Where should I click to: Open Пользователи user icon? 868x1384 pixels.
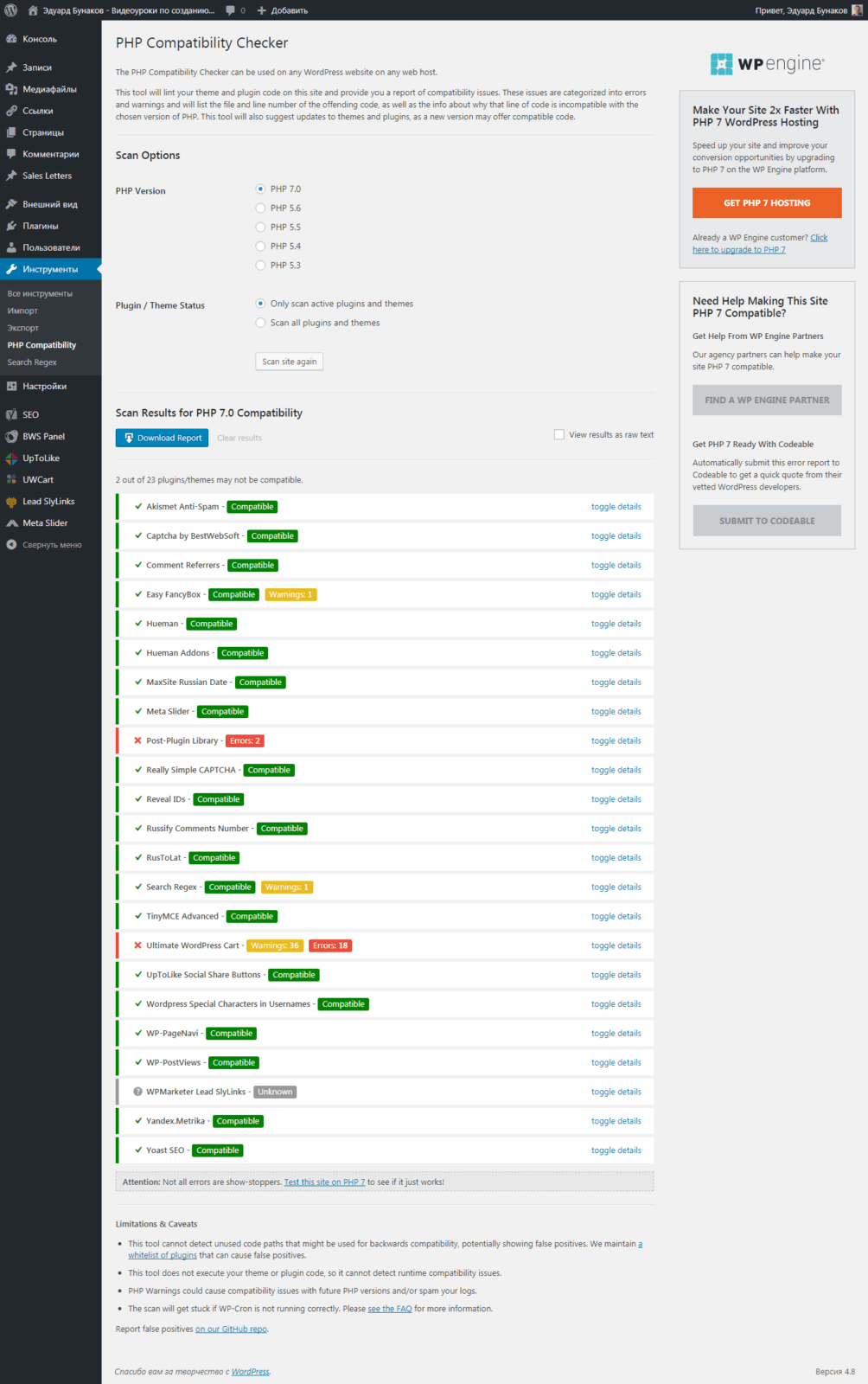pyautogui.click(x=11, y=247)
